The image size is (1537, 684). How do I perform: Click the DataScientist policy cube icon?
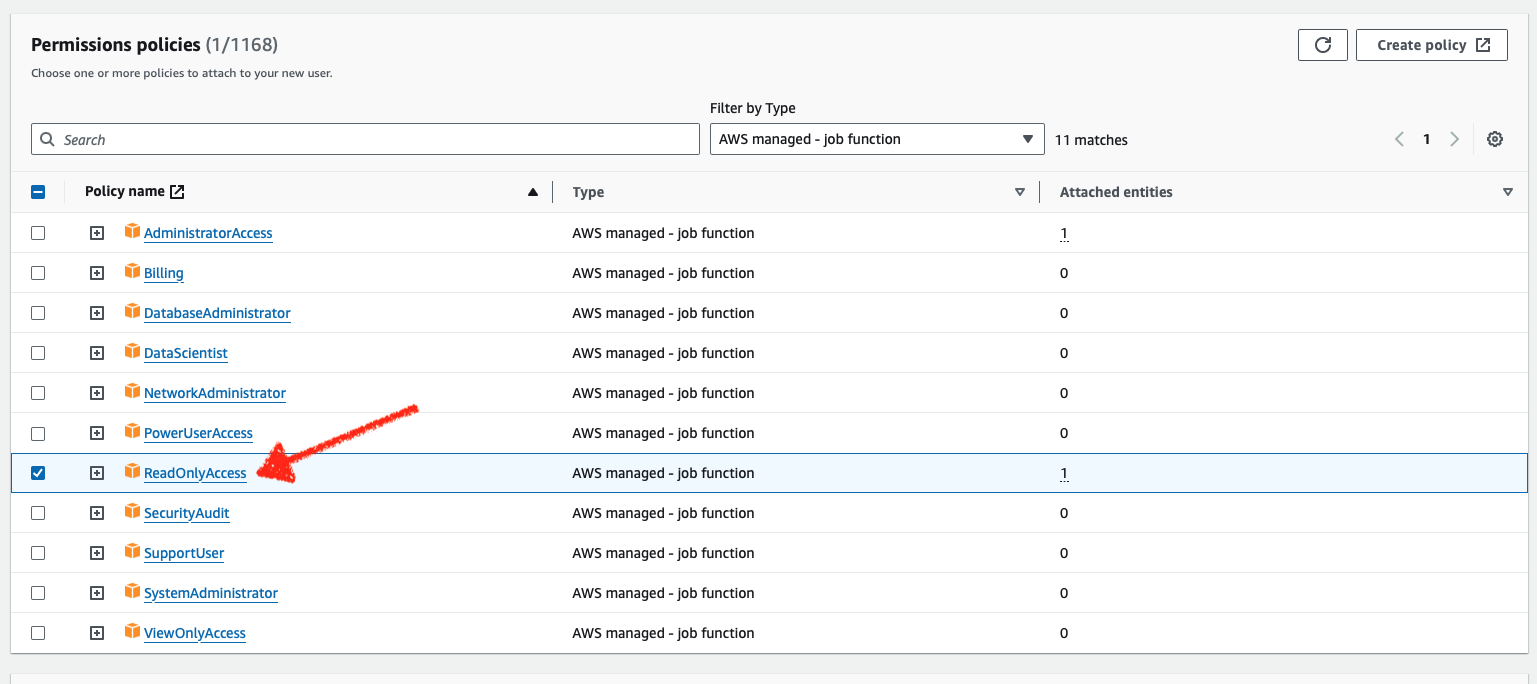pyautogui.click(x=132, y=352)
